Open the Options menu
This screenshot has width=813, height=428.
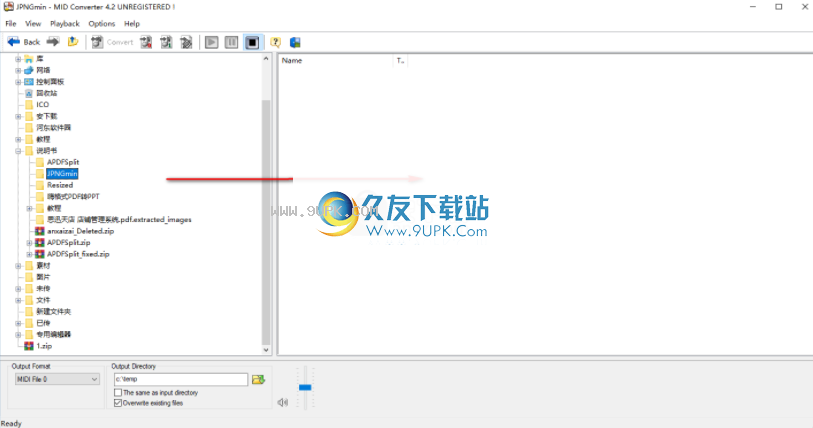[102, 23]
